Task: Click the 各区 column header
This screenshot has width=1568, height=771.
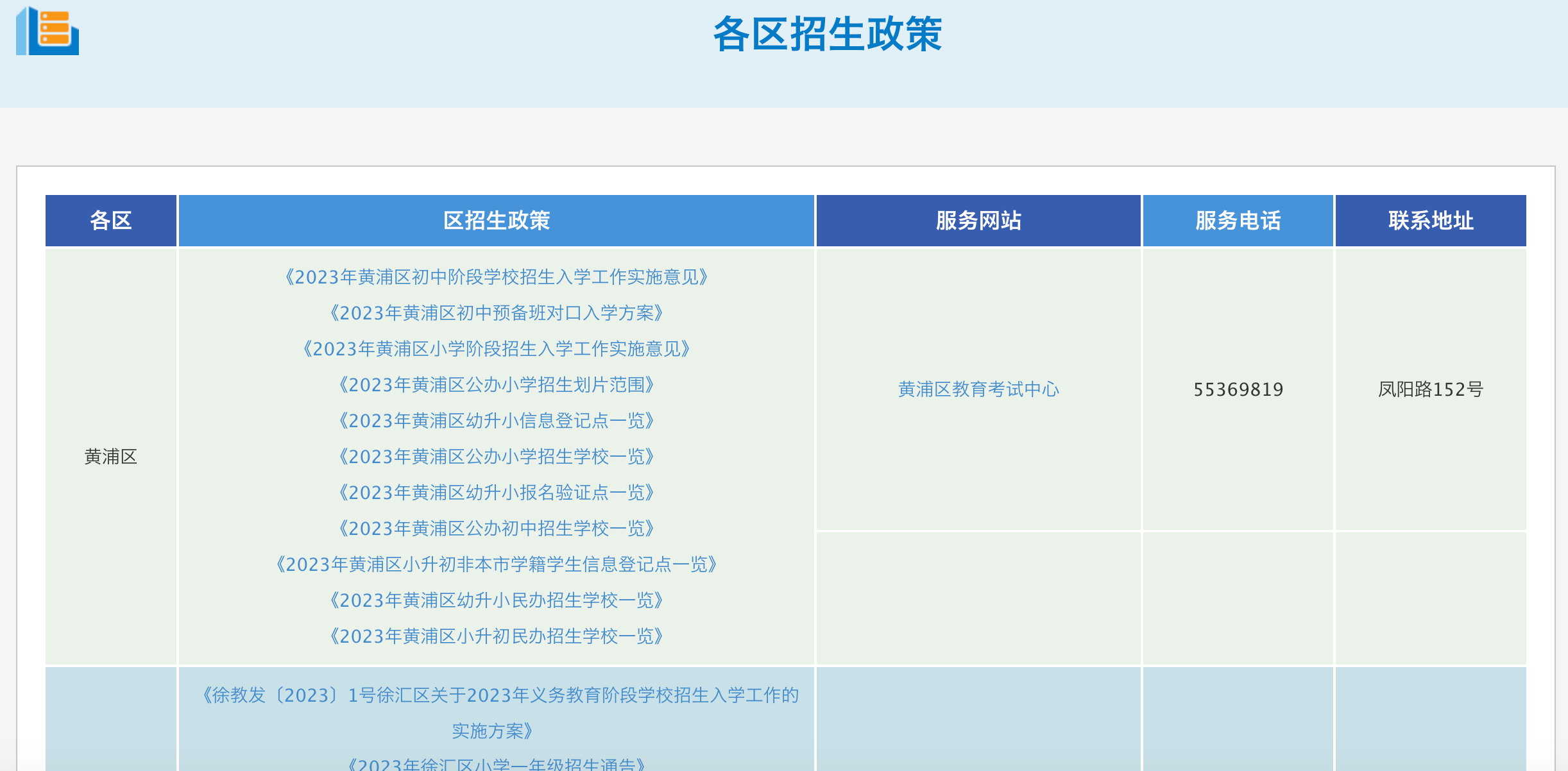Action: click(110, 220)
